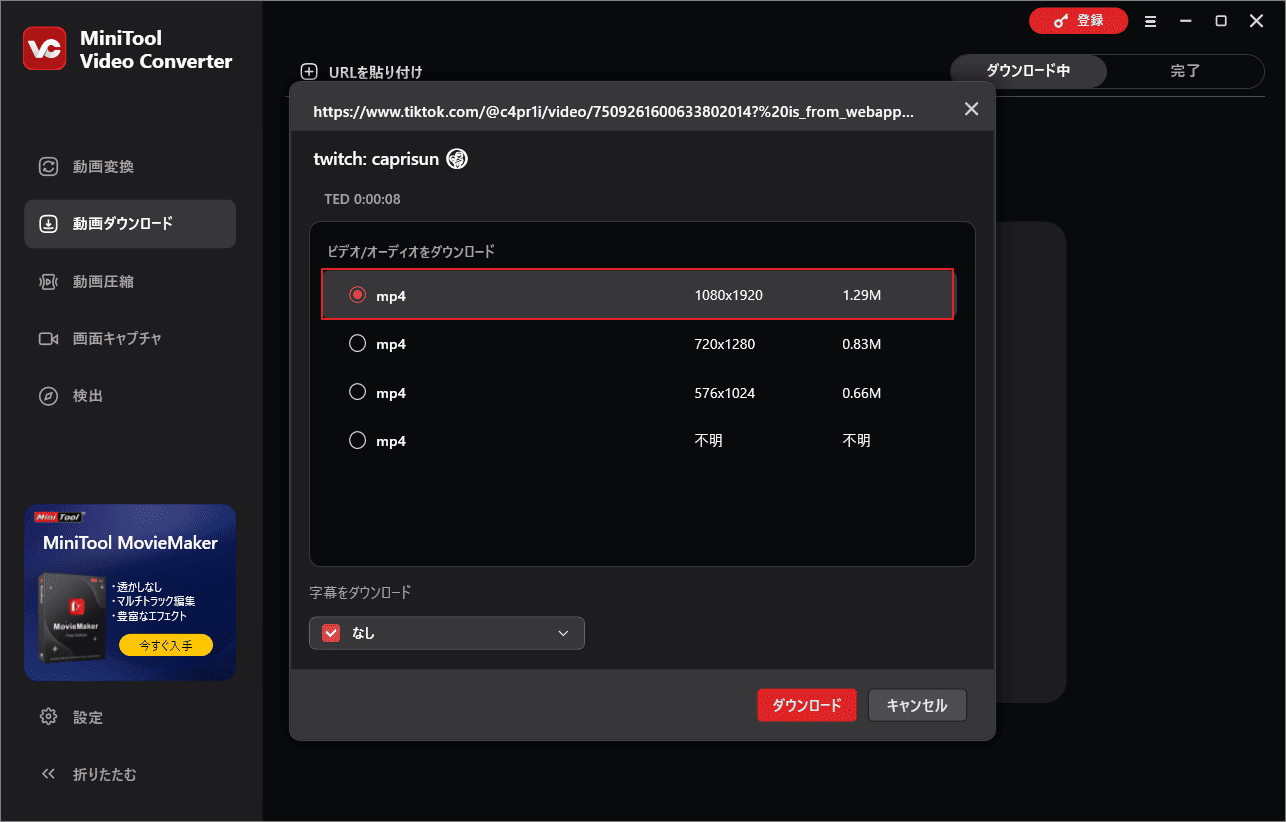The height and width of the screenshot is (822, 1286).
Task: Click the red 登録 register button
Action: (1078, 21)
